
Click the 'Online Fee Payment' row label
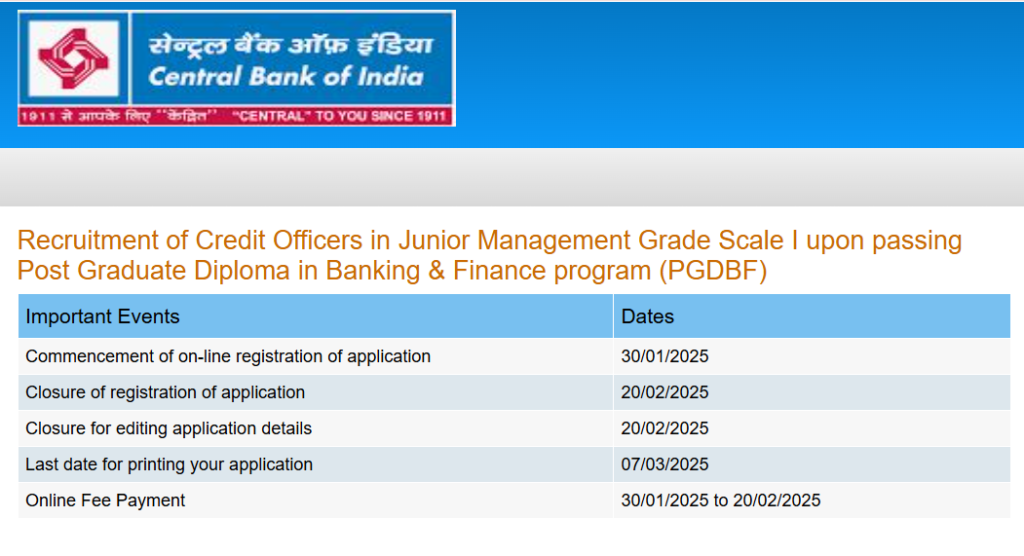(105, 500)
